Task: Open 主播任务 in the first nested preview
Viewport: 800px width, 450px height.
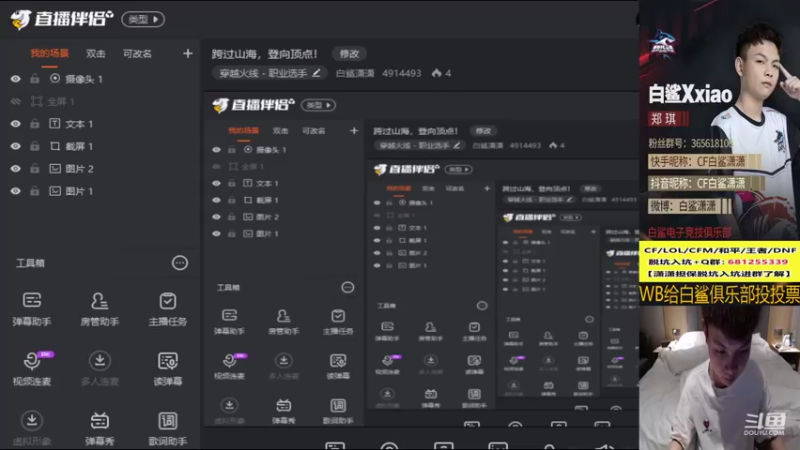Action: (x=338, y=321)
